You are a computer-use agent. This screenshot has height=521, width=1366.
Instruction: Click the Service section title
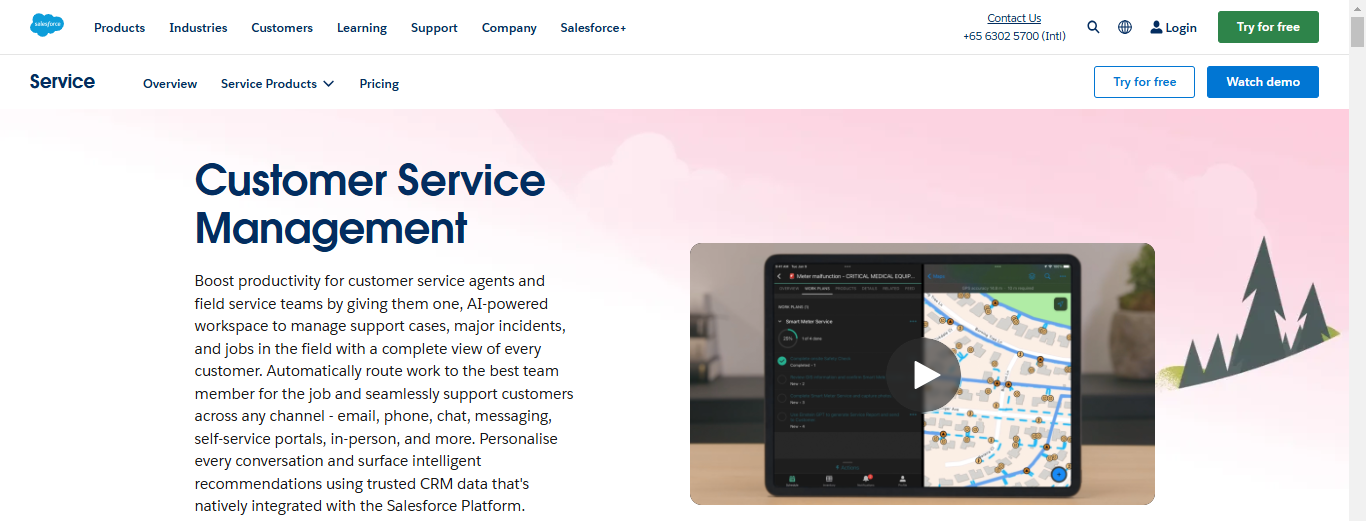[62, 82]
